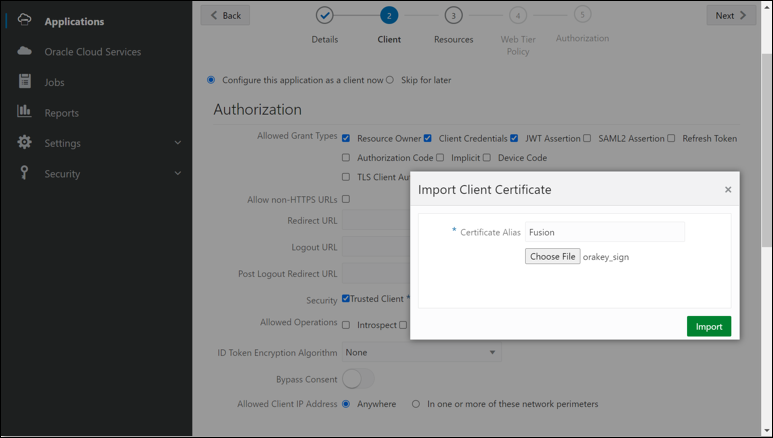This screenshot has height=438, width=773.
Task: Click the completed Details step circle
Action: pos(324,15)
